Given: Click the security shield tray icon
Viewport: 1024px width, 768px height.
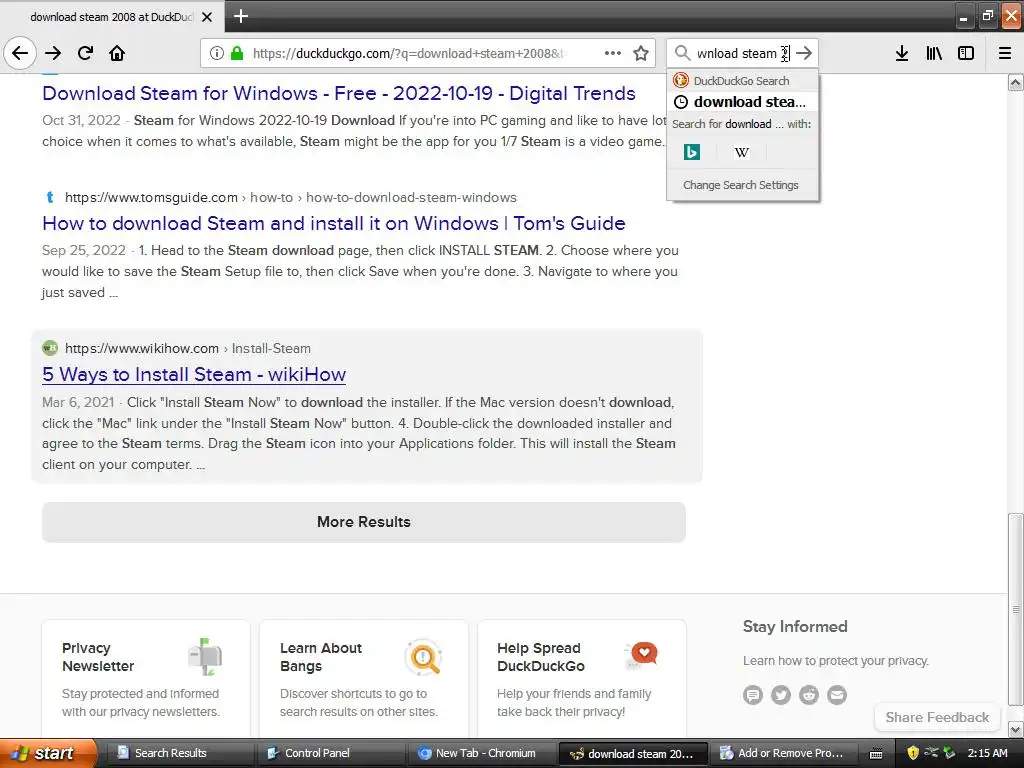Looking at the screenshot, I should point(912,753).
